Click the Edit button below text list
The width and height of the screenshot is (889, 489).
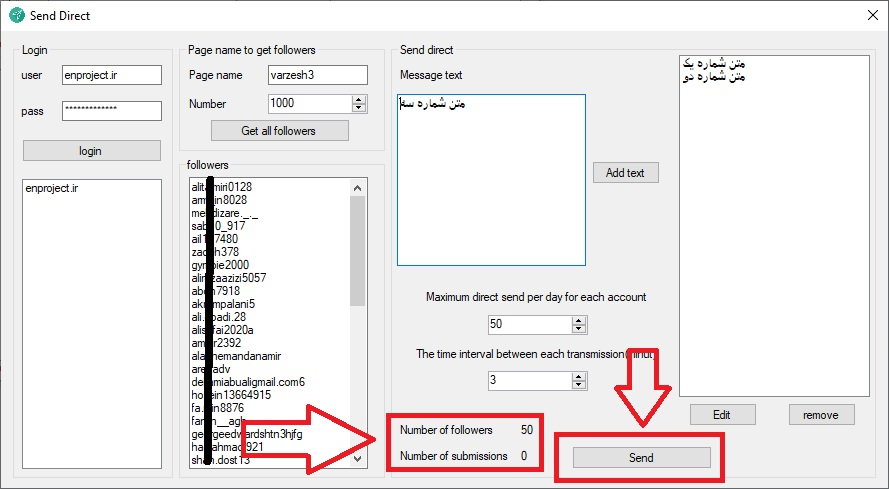(722, 414)
